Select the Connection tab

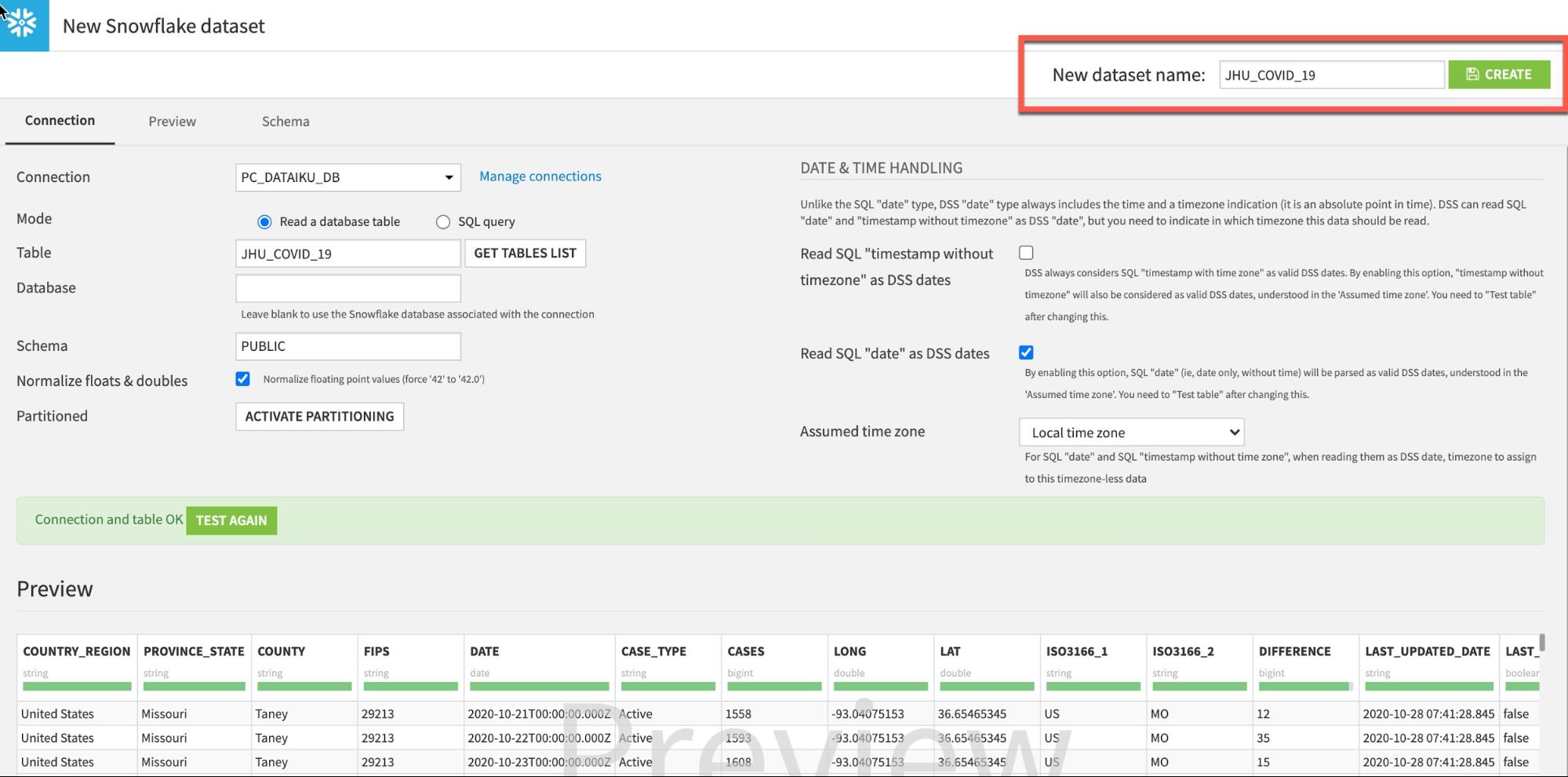(x=60, y=121)
